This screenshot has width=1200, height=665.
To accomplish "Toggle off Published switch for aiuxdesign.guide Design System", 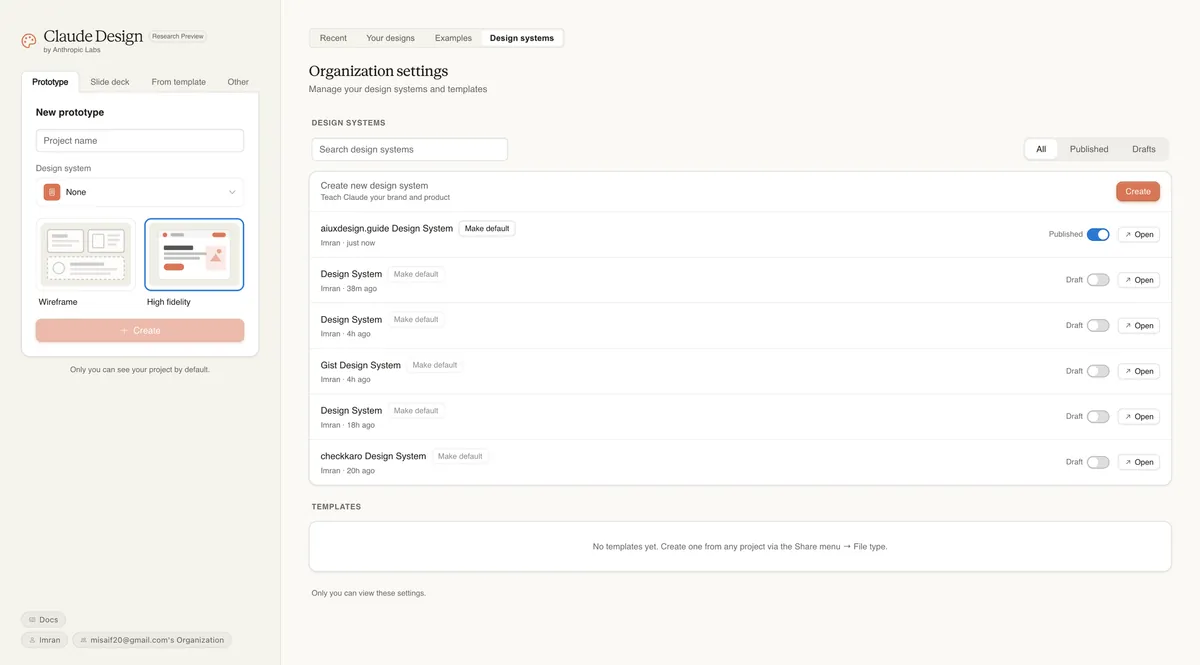I will coord(1098,235).
